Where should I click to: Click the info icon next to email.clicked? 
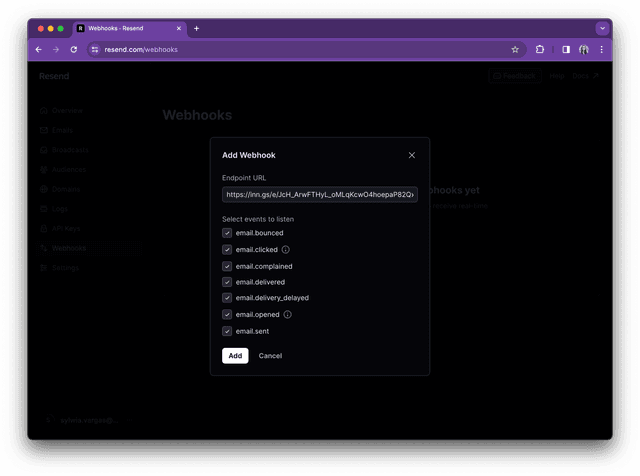[x=286, y=249]
